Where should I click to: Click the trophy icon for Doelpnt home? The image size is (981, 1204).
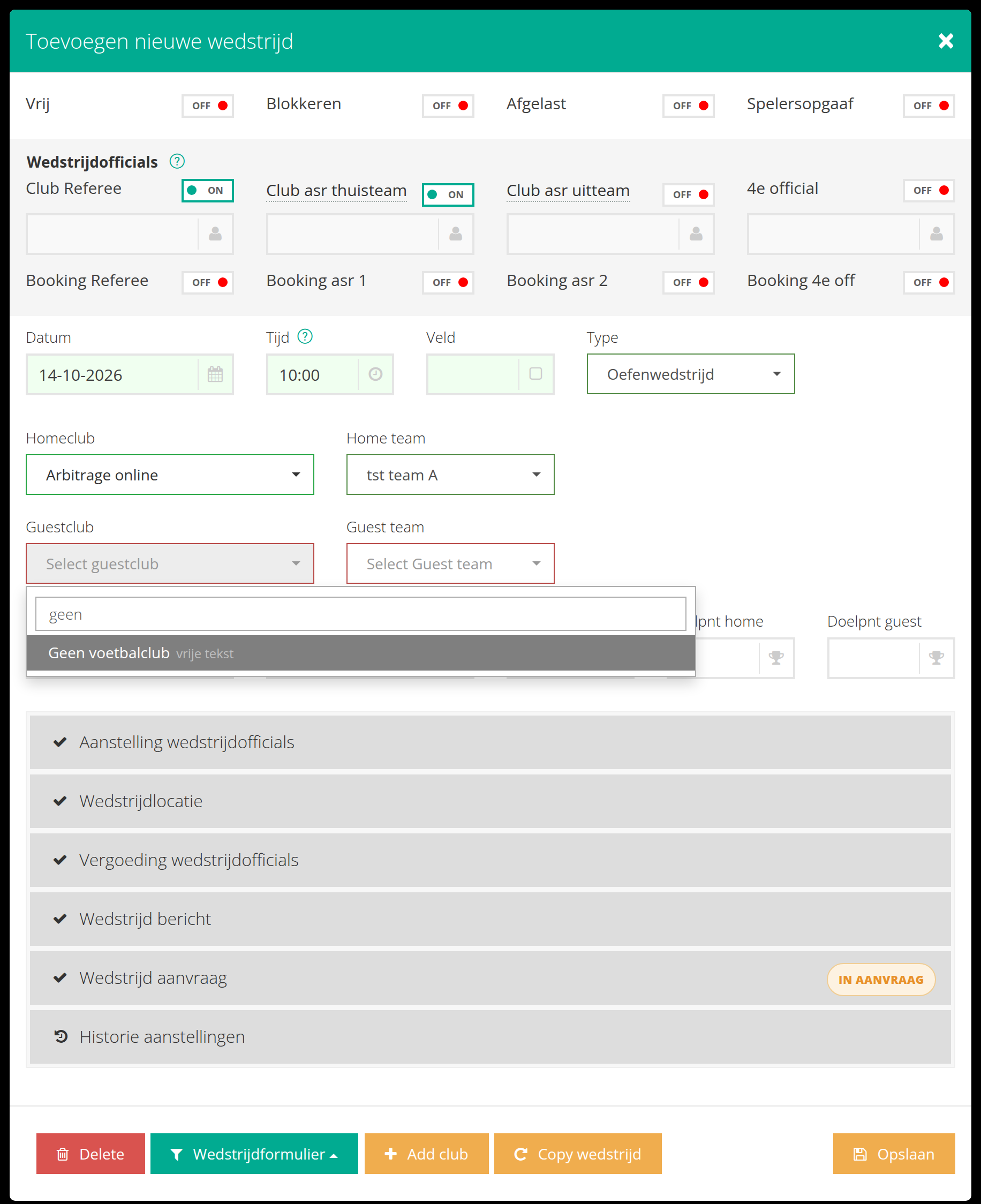(776, 658)
